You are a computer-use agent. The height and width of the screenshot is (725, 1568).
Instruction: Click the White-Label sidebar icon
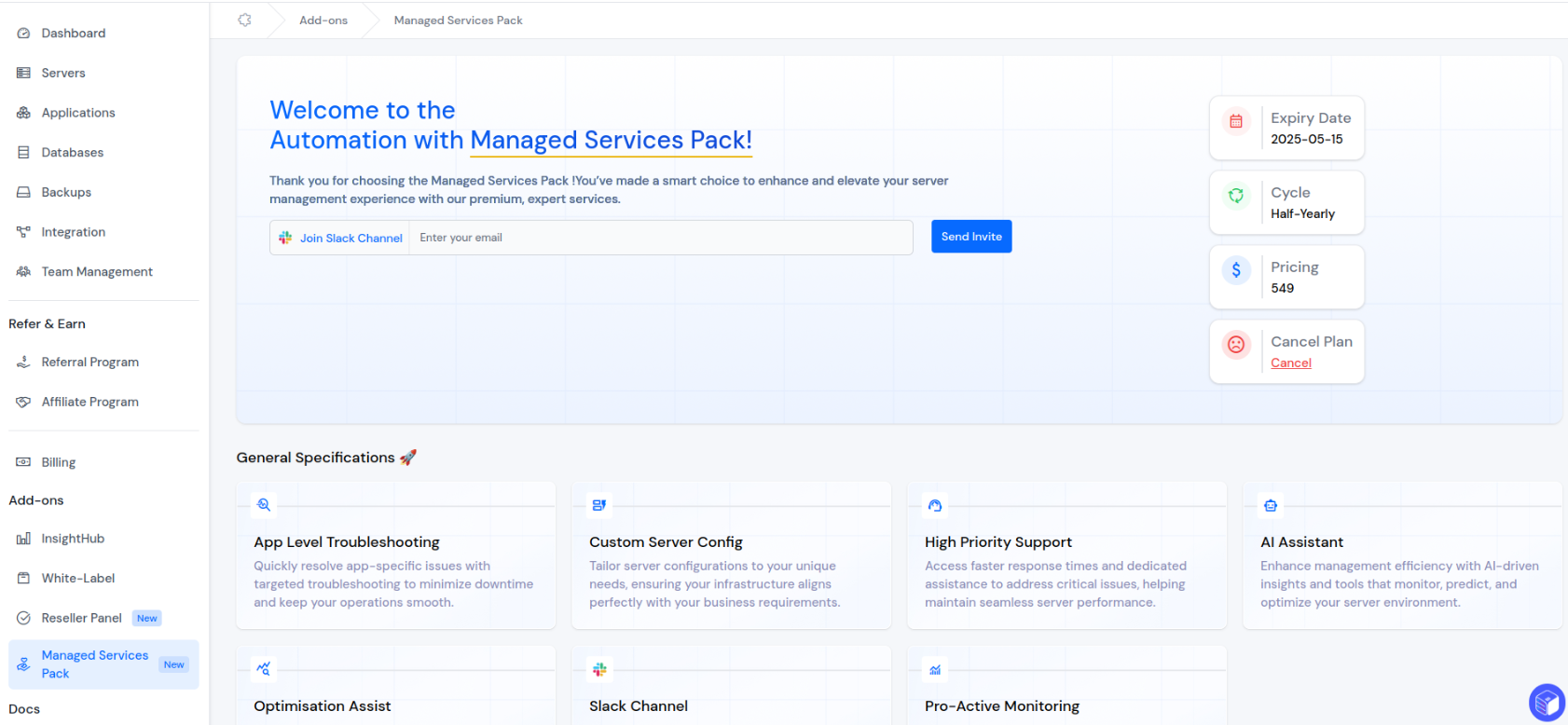click(23, 579)
